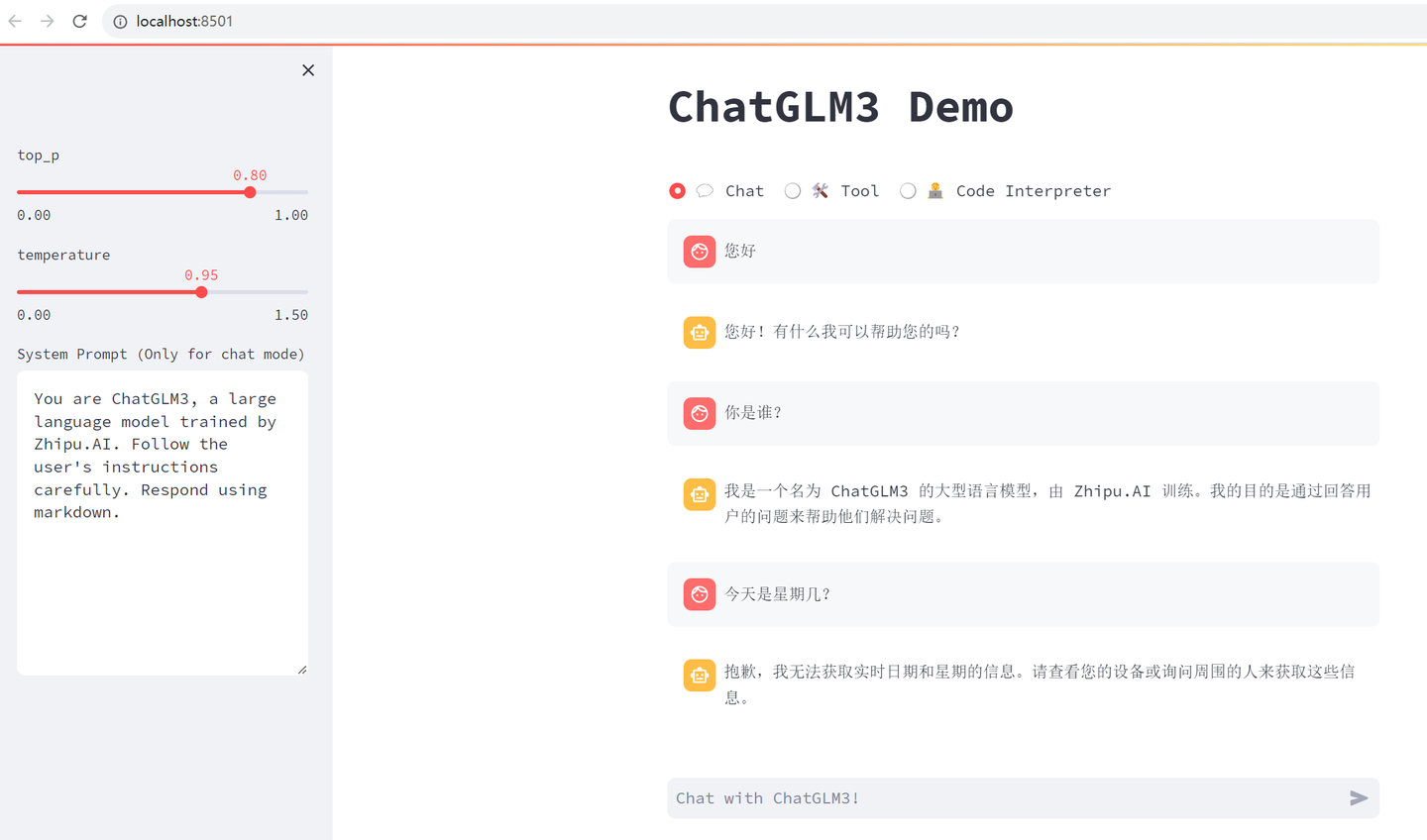Click the 1.00 maximum label under top_p
Screen dimensions: 1427x840
[291, 215]
